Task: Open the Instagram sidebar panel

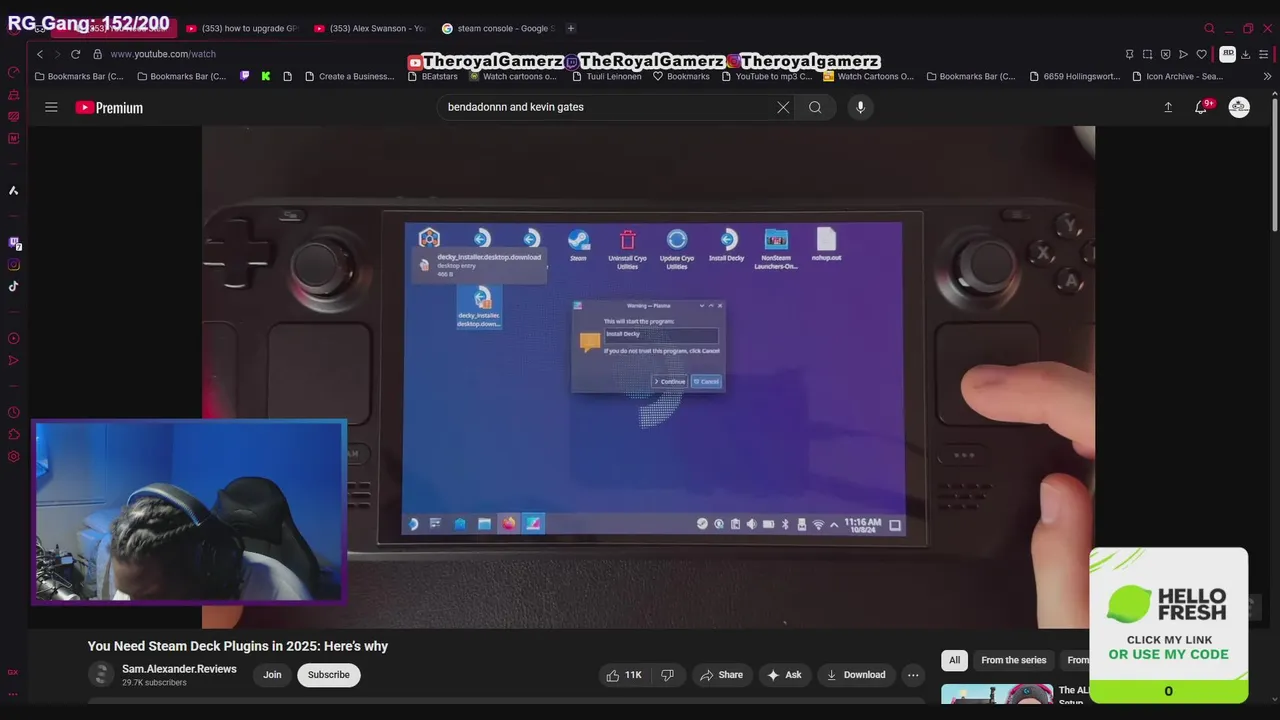Action: 14,265
